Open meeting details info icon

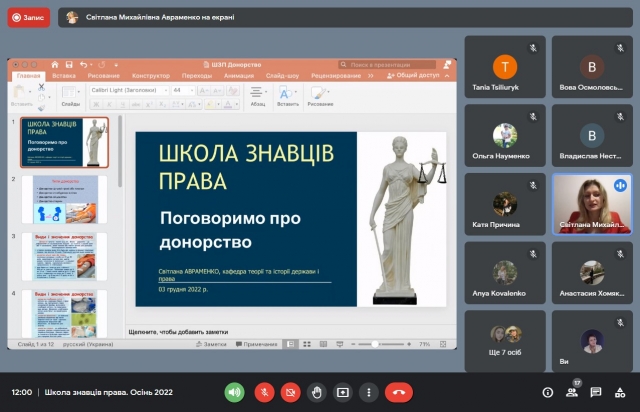point(547,392)
